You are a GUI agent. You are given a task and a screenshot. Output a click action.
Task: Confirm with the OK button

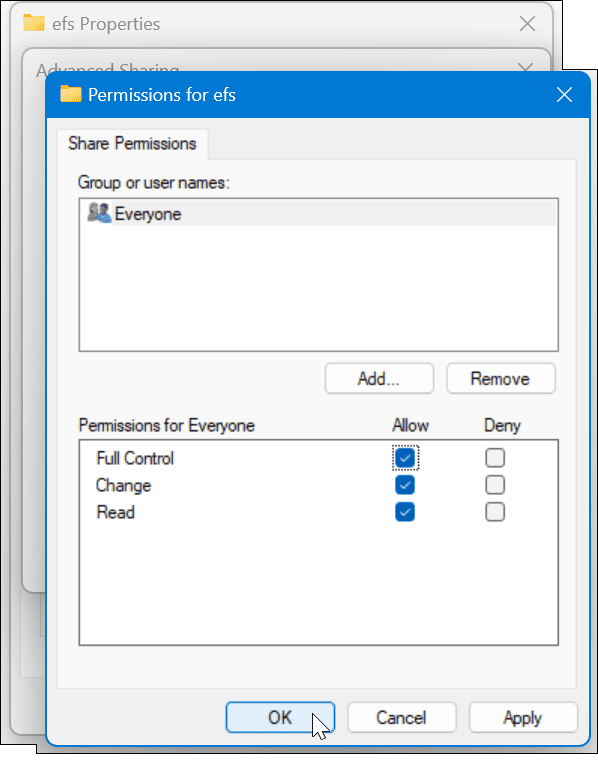click(280, 717)
